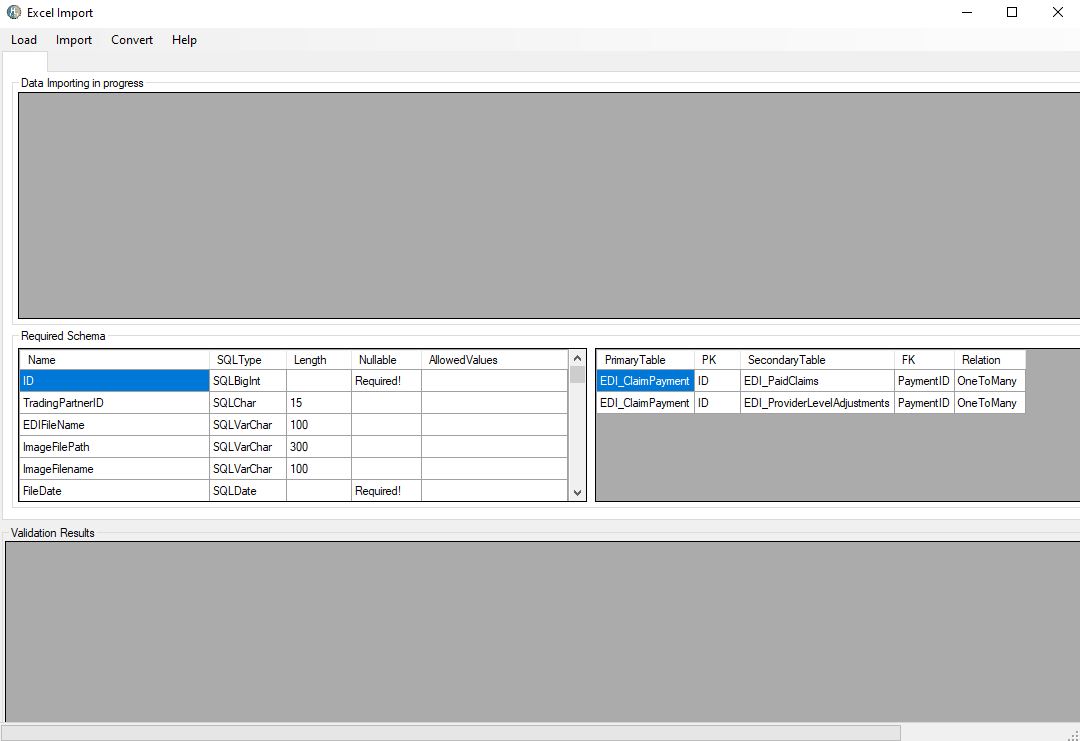Sort by the Nullable column header
The image size is (1080, 741).
[386, 359]
